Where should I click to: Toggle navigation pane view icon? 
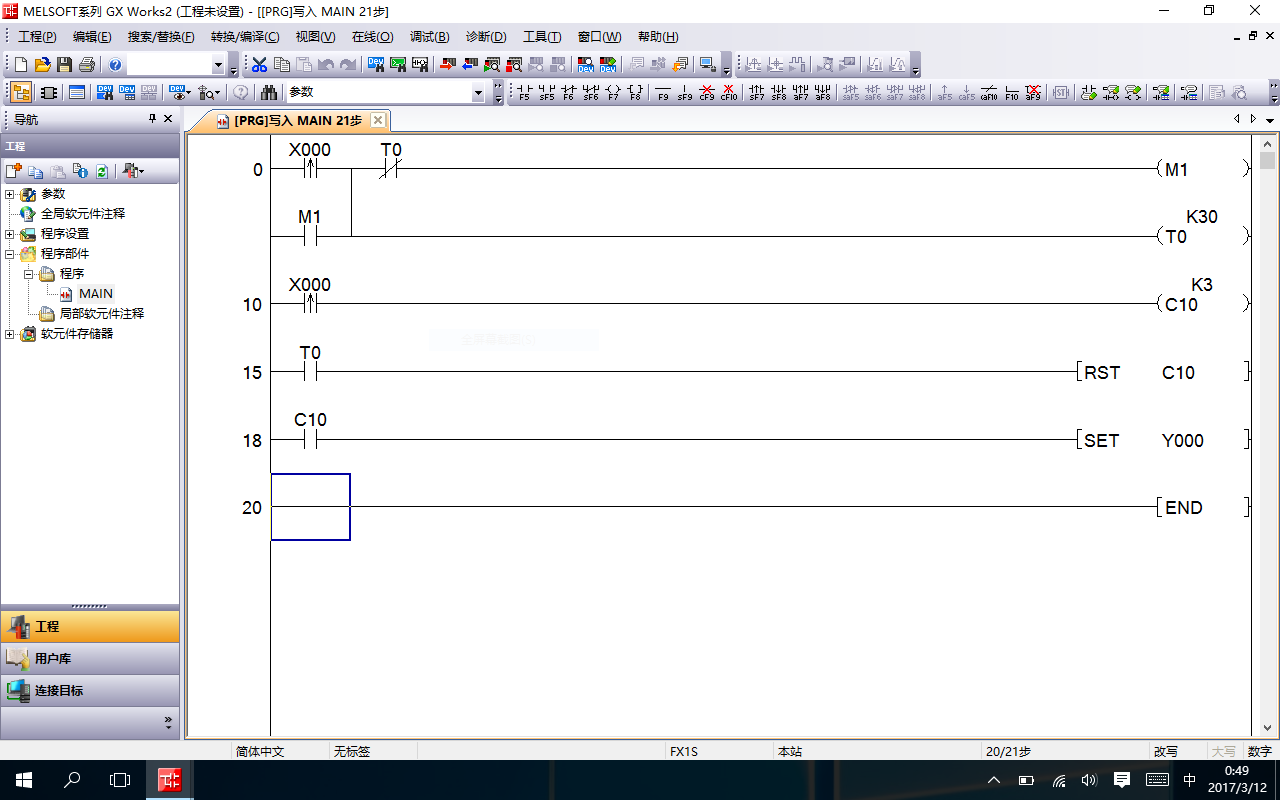(x=20, y=93)
